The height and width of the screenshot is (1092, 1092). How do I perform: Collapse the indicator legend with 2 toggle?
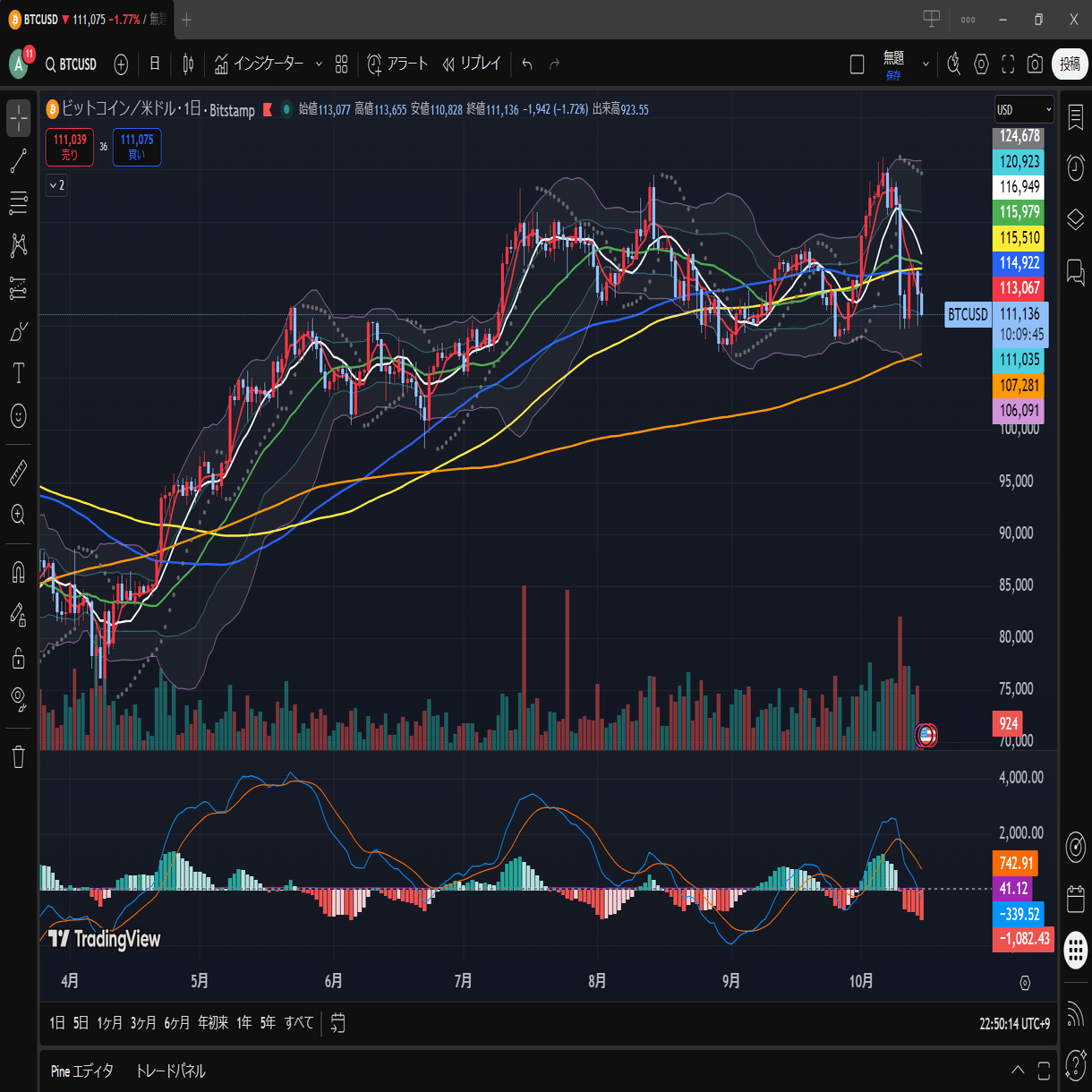pos(56,185)
